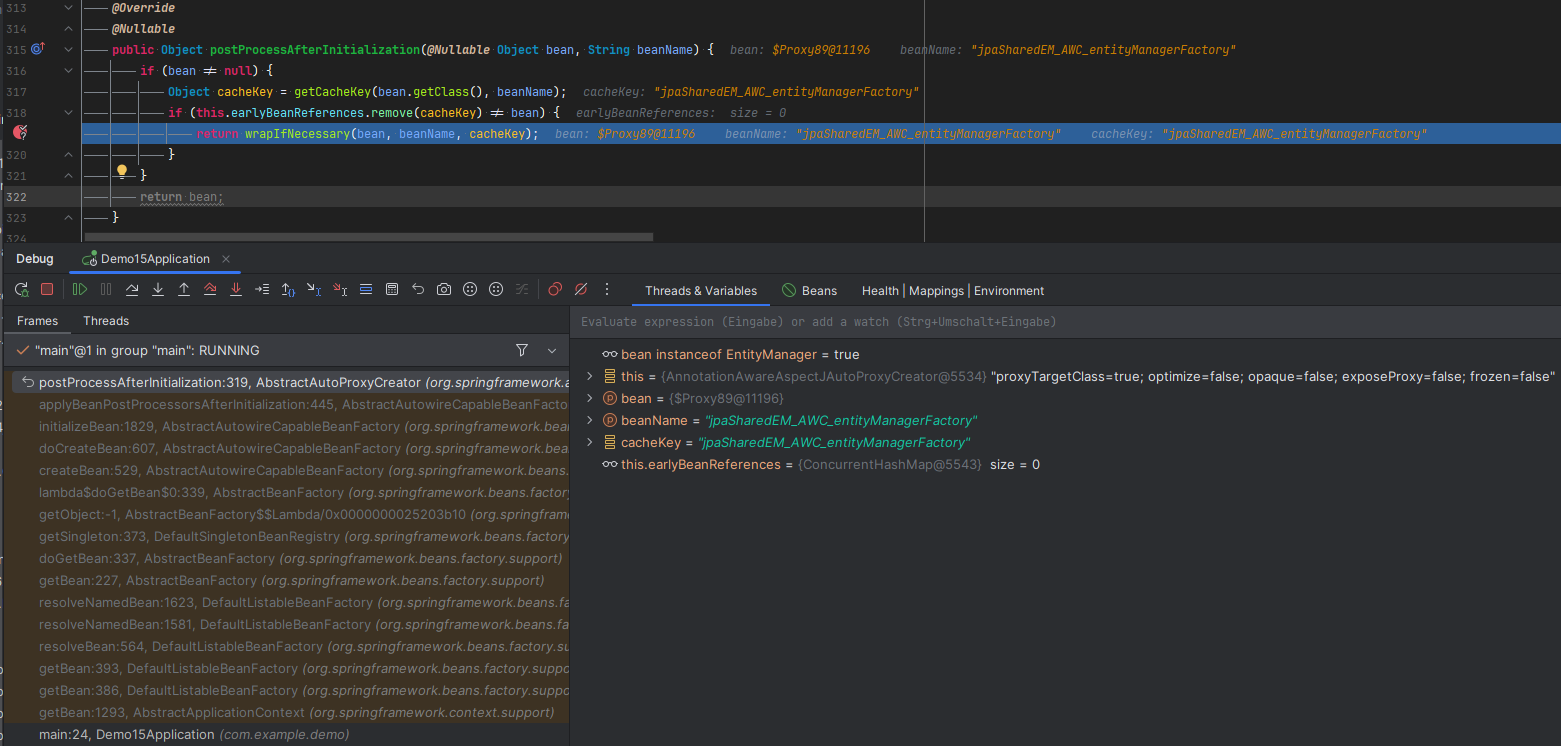Click Step Out arrow icon
The width and height of the screenshot is (1561, 746).
tap(184, 290)
